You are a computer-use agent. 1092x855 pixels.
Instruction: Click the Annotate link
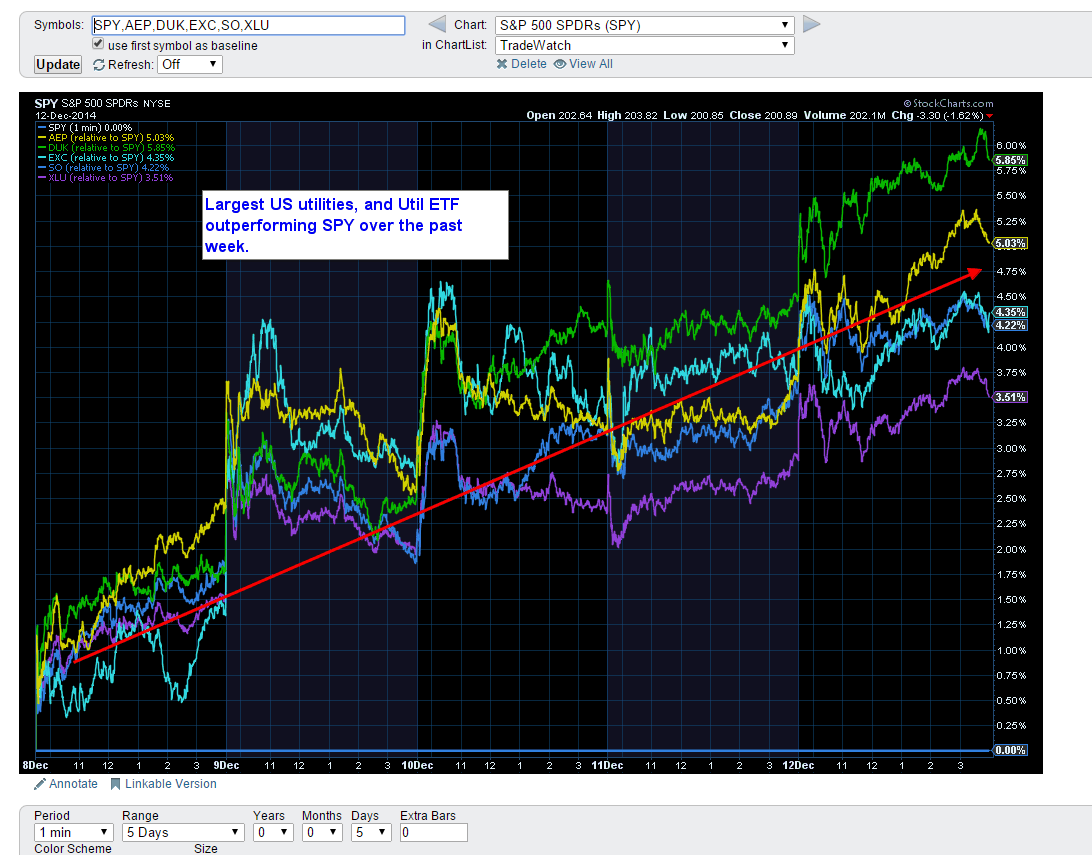[x=73, y=784]
